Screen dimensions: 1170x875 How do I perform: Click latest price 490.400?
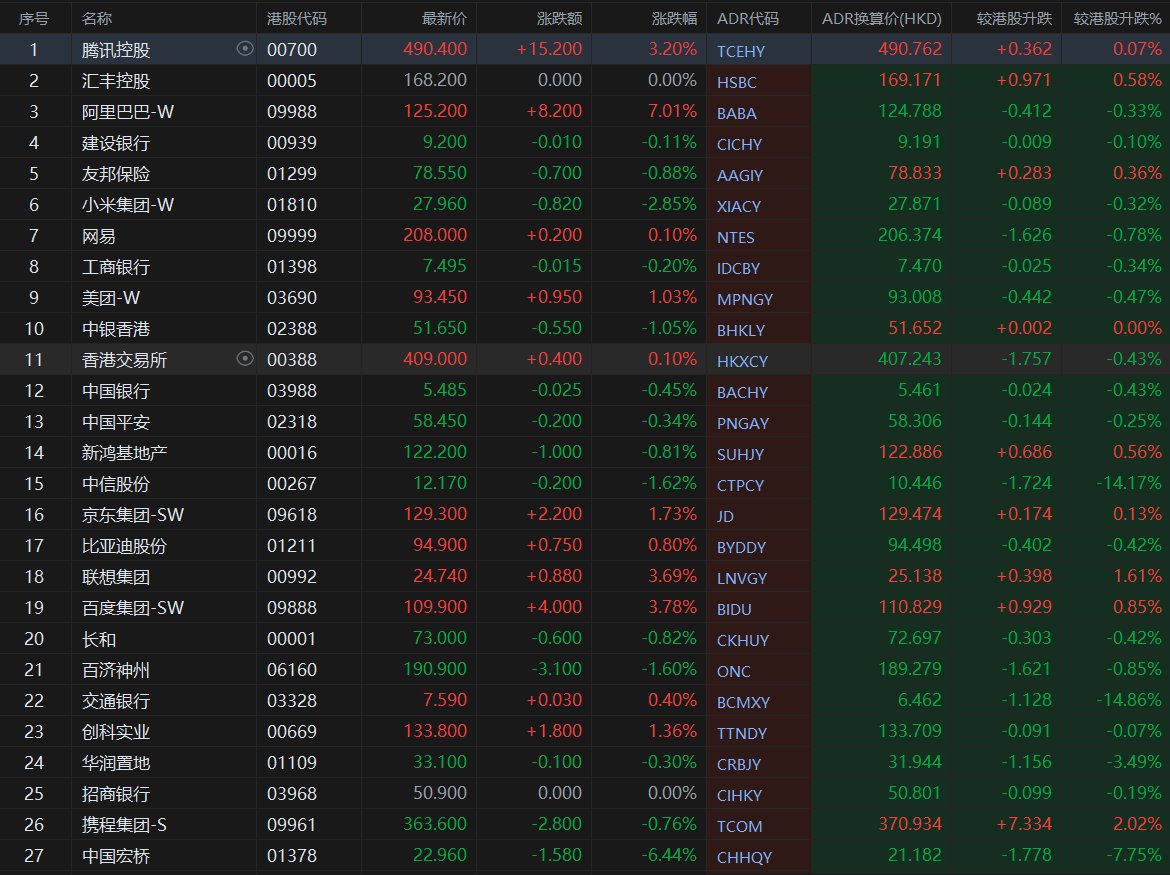(x=435, y=48)
